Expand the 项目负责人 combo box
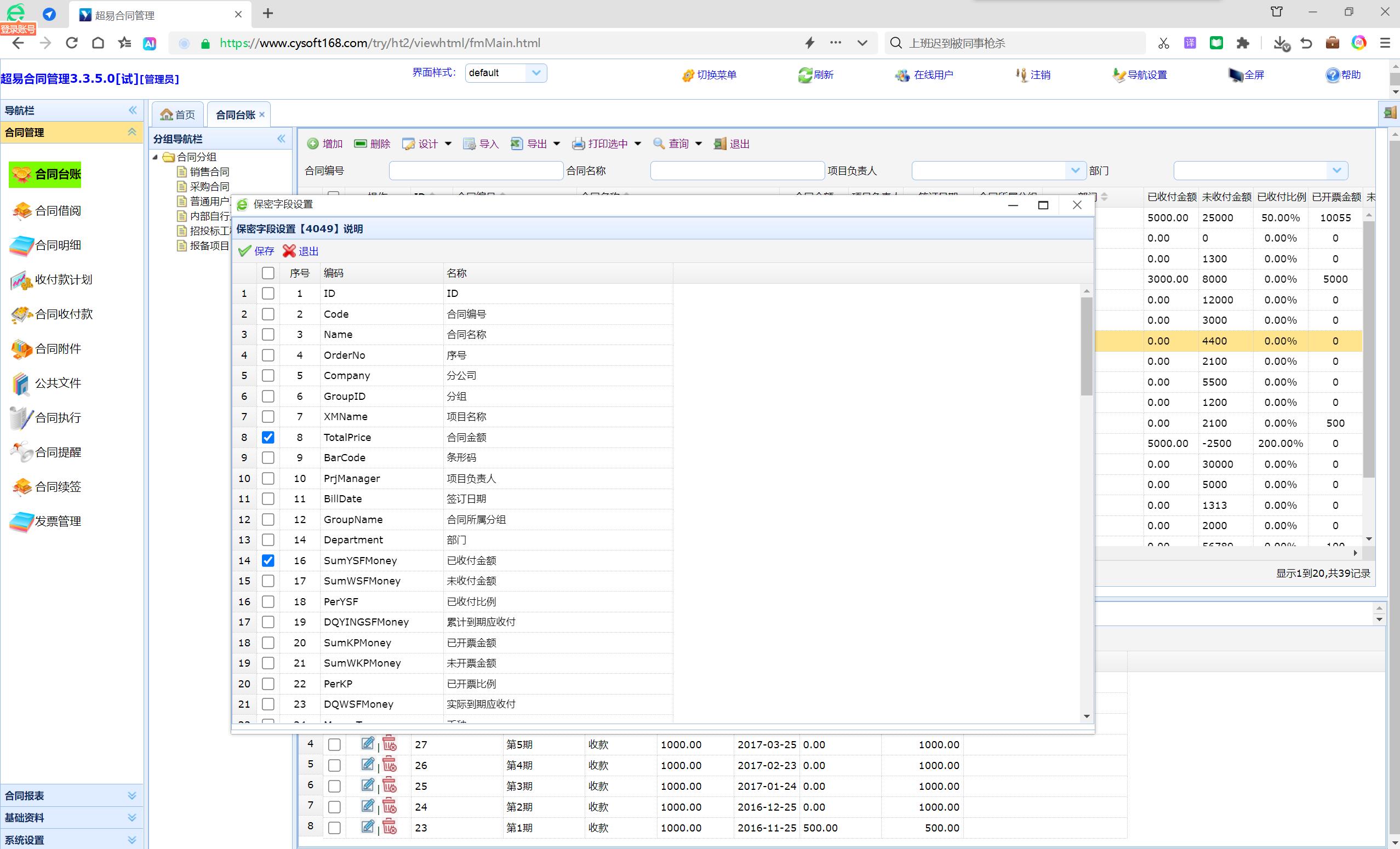The width and height of the screenshot is (1400, 849). coord(1075,170)
